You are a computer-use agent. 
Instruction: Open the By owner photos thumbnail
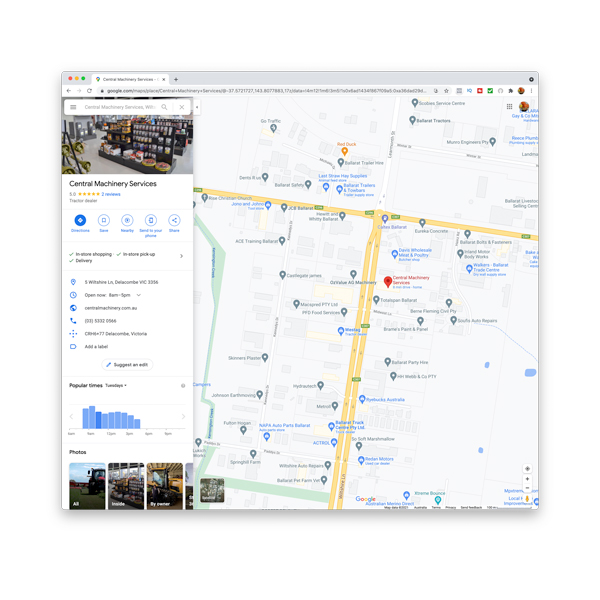click(165, 486)
